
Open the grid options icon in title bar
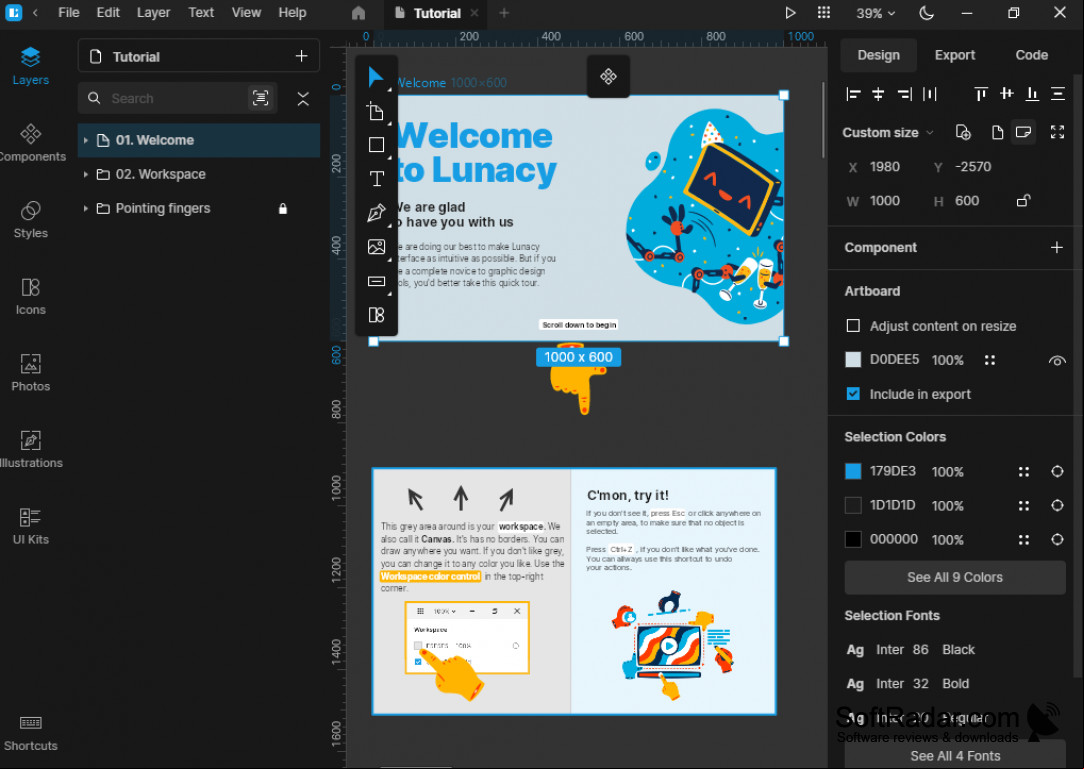(x=823, y=13)
